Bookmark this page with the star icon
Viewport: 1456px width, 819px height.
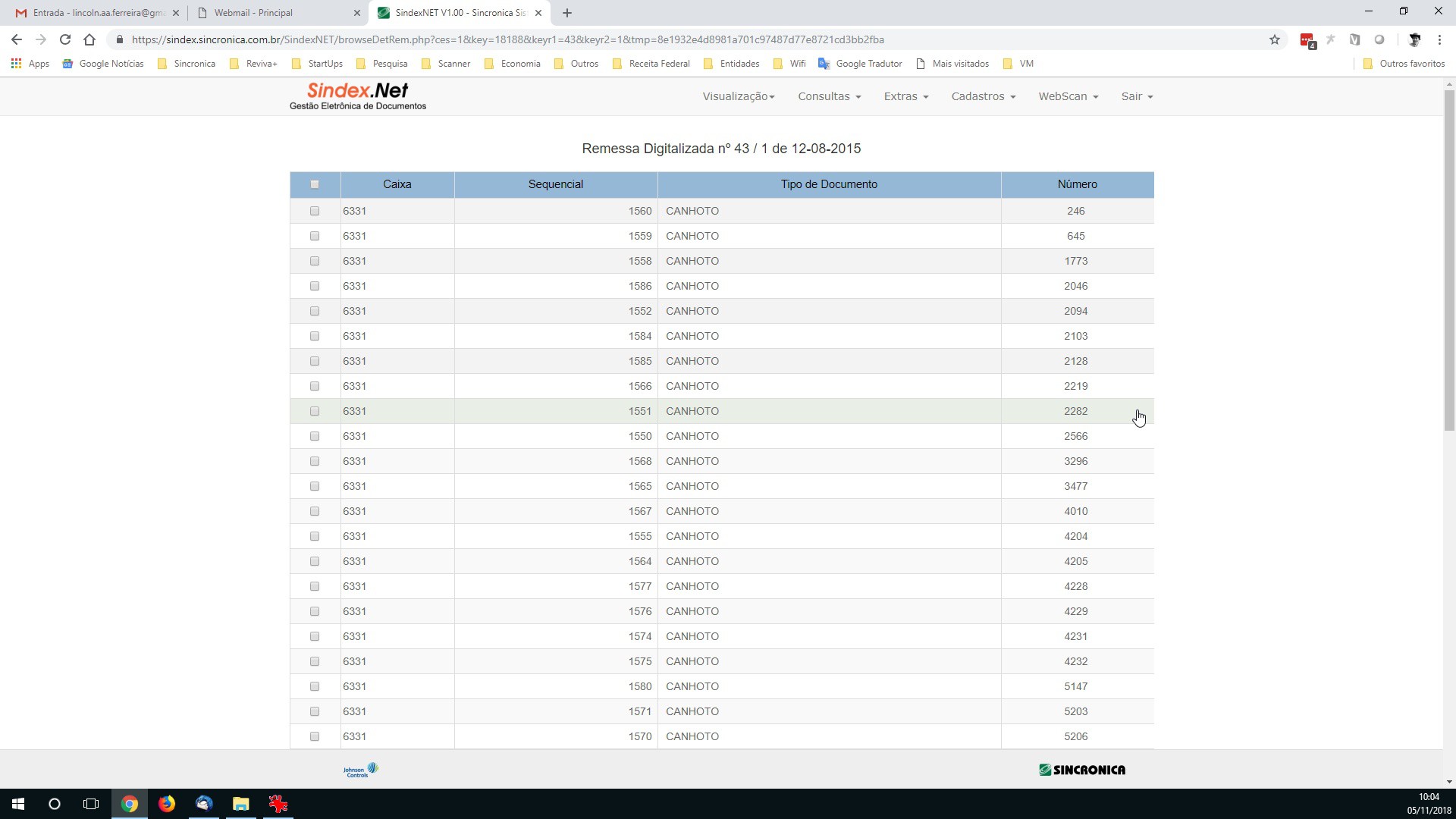[1275, 39]
